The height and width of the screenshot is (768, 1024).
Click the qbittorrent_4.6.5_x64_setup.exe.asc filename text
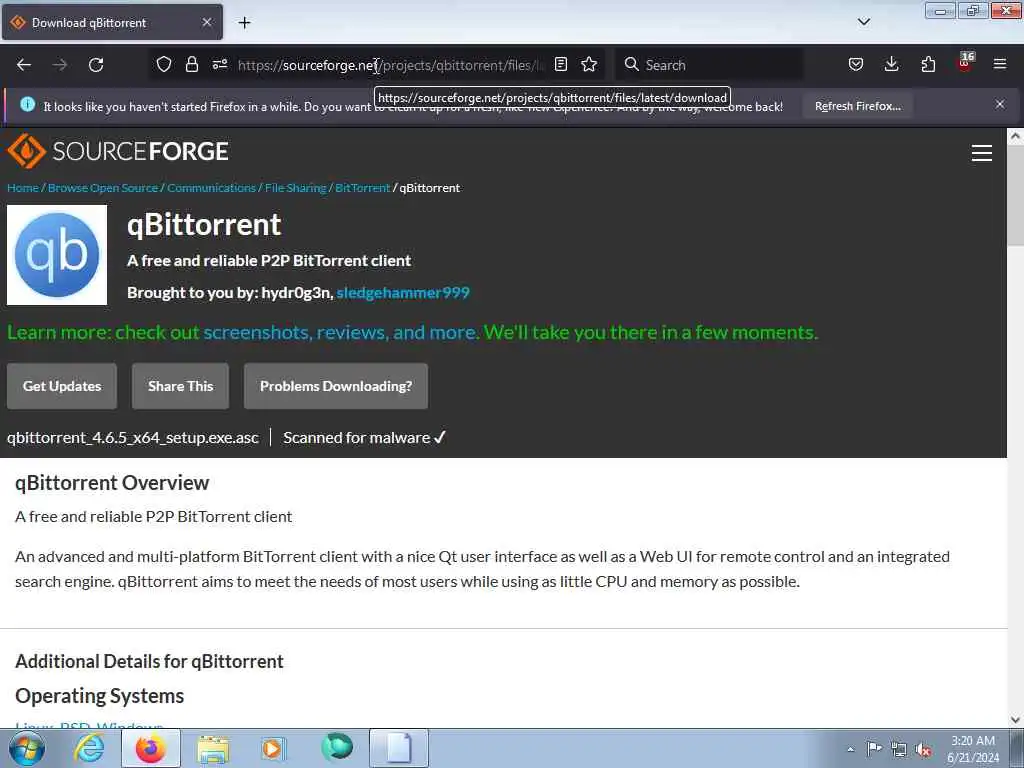(133, 438)
